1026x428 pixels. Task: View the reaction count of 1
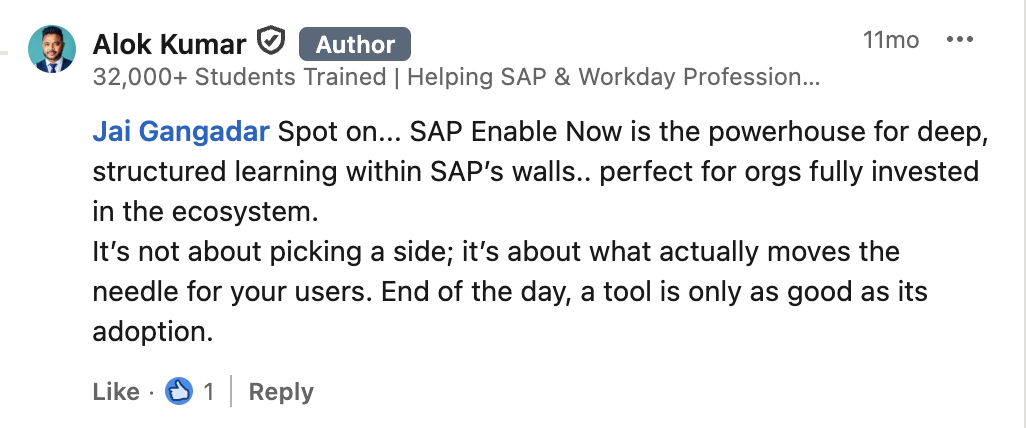208,391
